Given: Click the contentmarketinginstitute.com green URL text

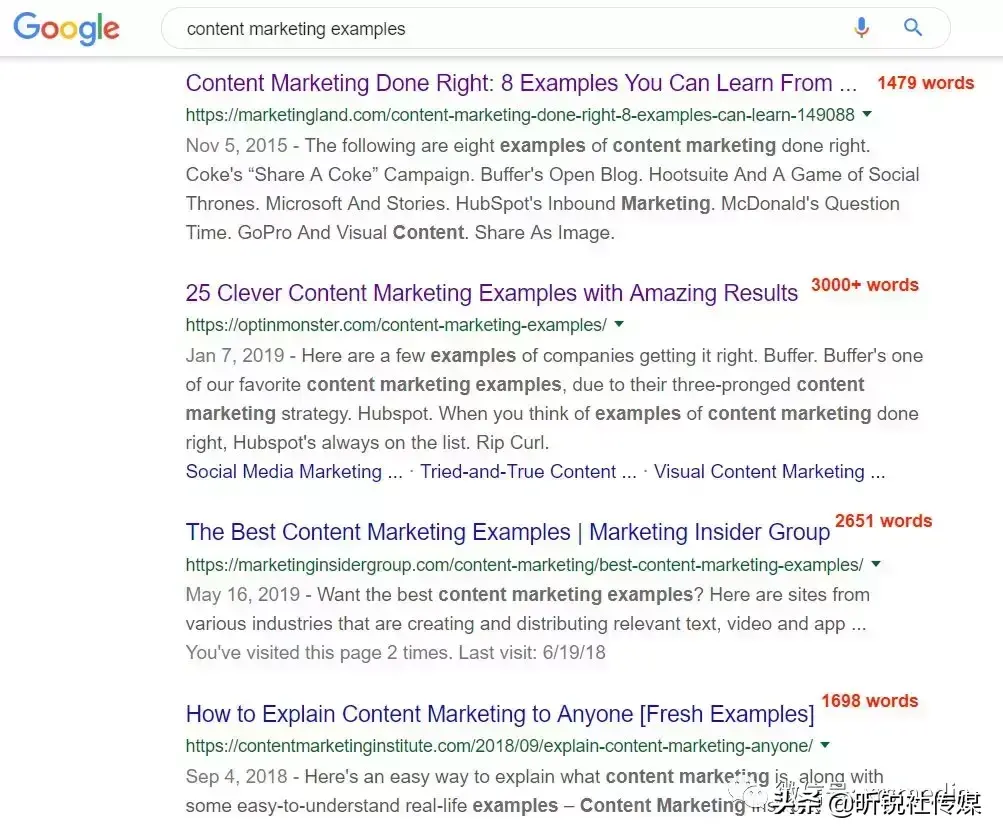Looking at the screenshot, I should 499,746.
